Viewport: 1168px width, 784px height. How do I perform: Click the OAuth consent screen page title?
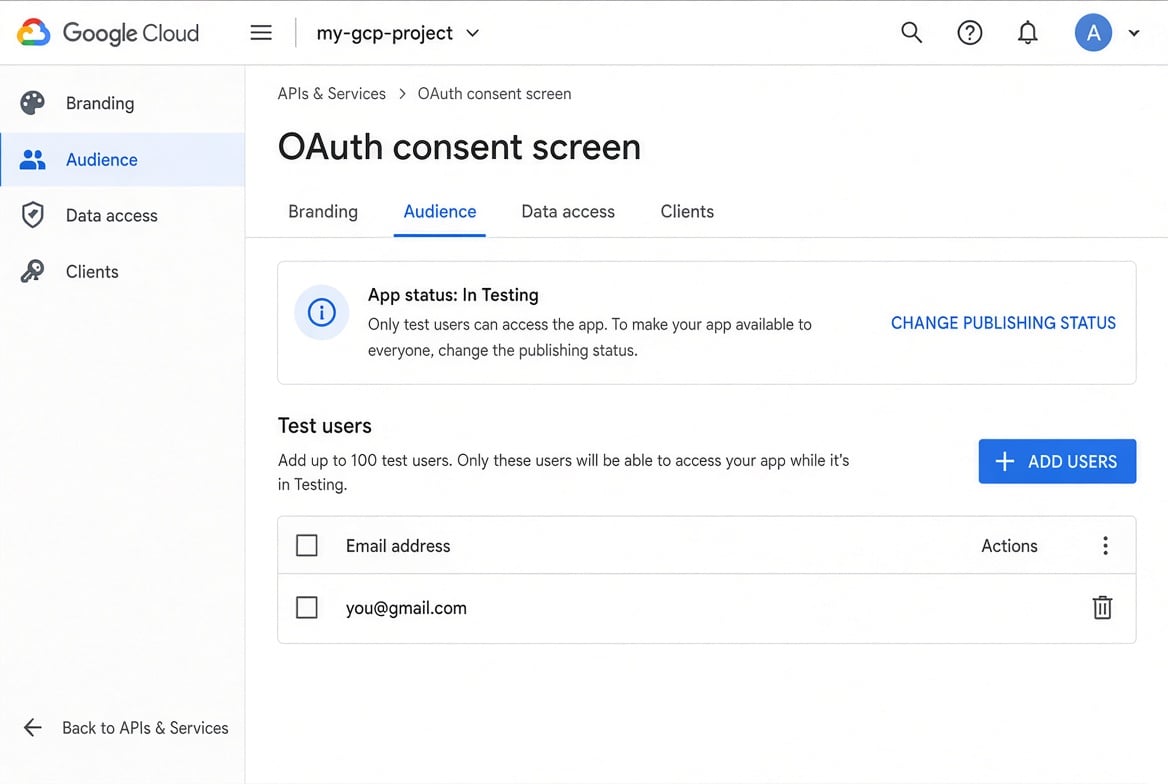tap(459, 147)
